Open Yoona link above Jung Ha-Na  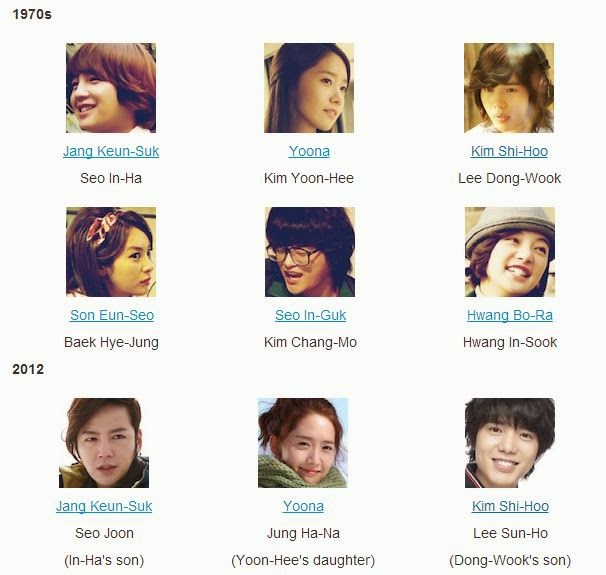point(303,506)
